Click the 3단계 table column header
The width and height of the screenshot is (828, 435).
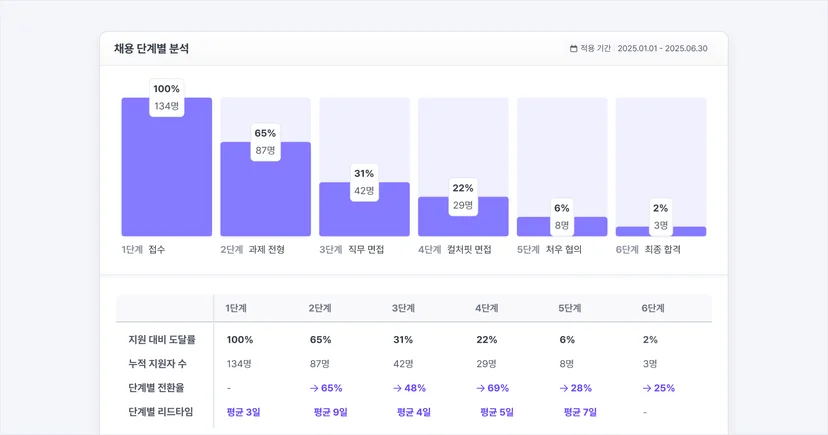coord(403,308)
